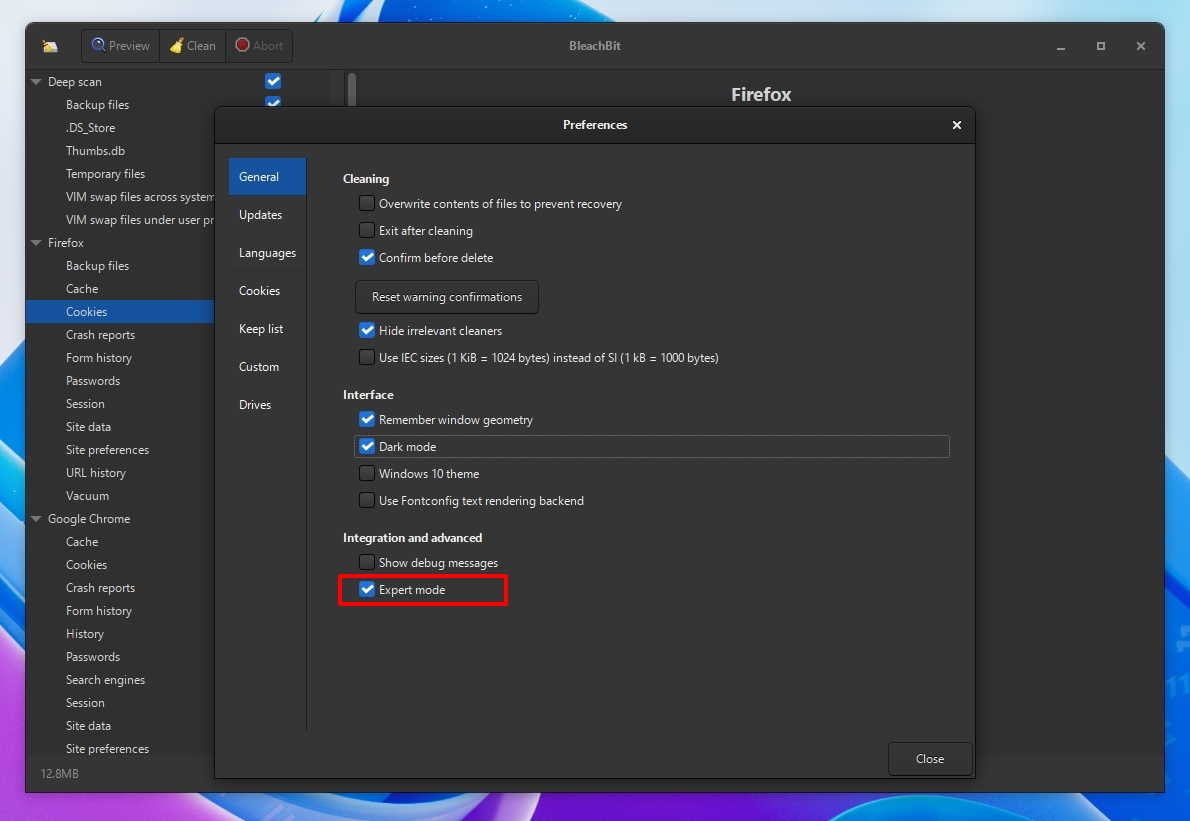Enable Show debug messages
1190x821 pixels.
[367, 562]
